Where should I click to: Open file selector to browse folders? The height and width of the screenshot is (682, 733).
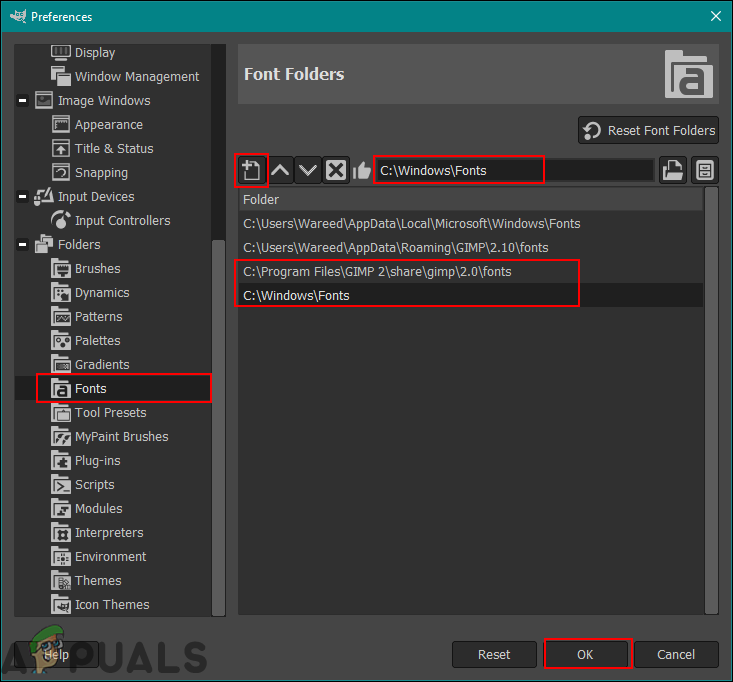coord(673,170)
